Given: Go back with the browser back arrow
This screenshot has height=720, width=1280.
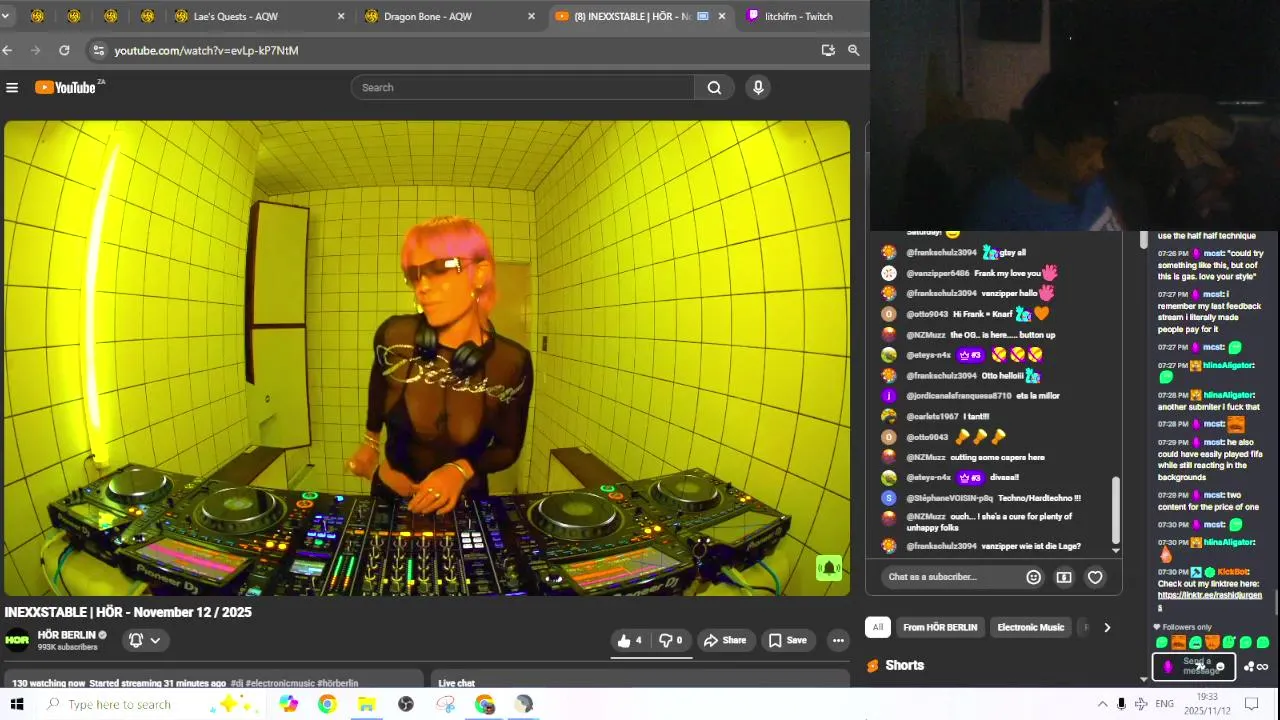Looking at the screenshot, I should click(x=8, y=50).
